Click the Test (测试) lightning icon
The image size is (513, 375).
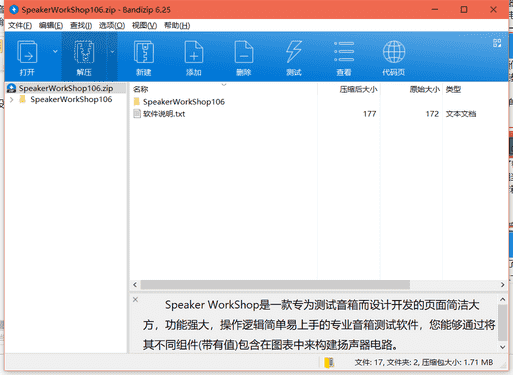click(294, 52)
